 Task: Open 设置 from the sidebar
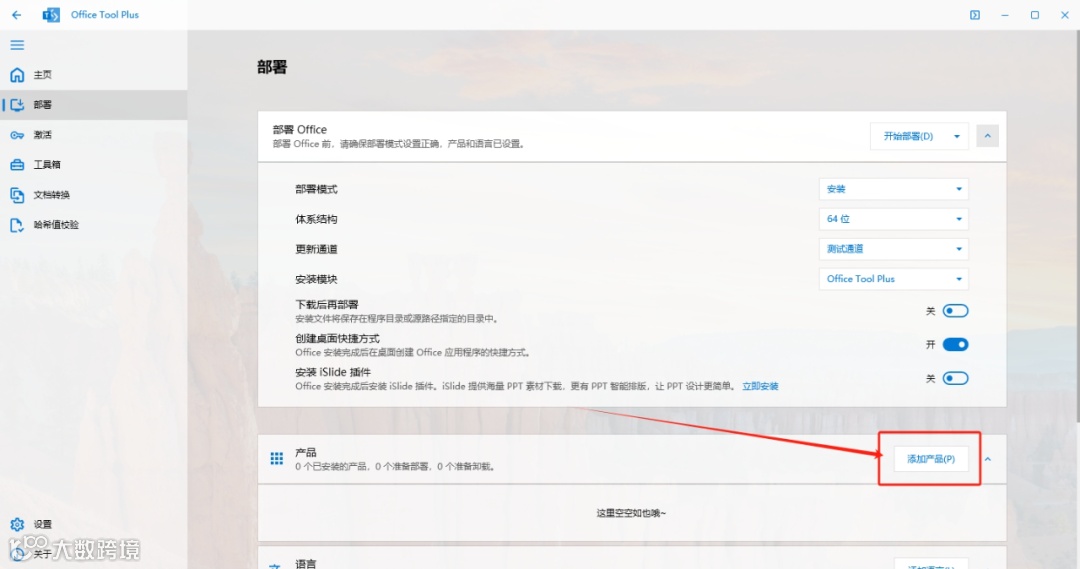click(93, 524)
